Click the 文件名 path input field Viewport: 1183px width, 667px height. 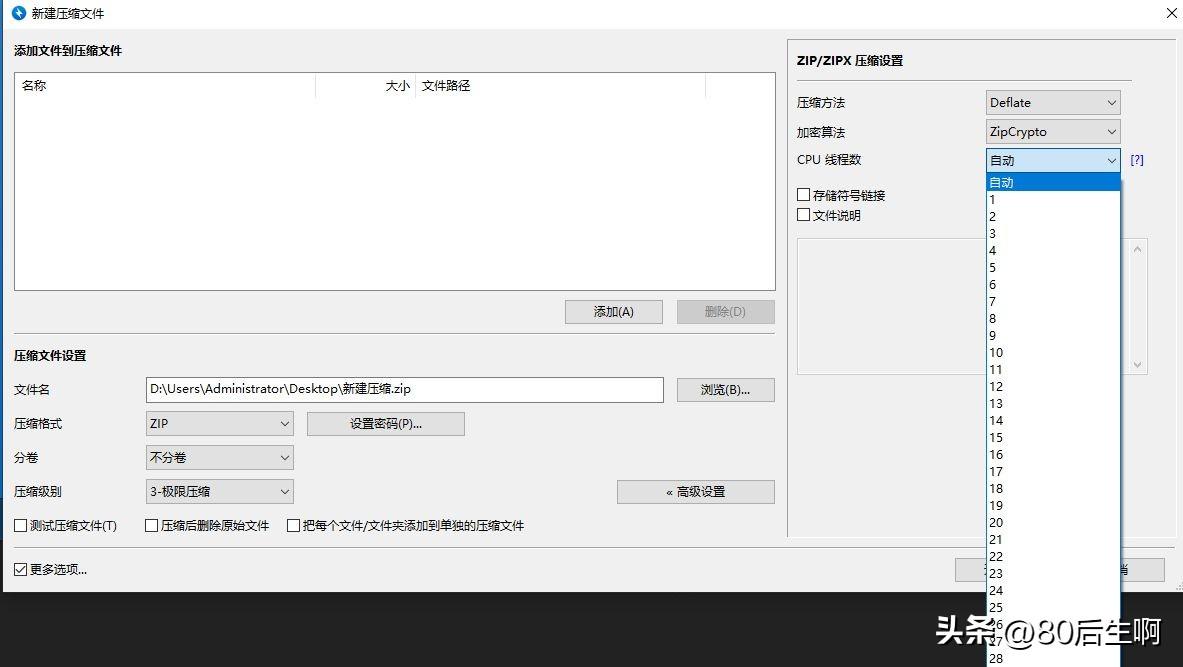tap(404, 389)
